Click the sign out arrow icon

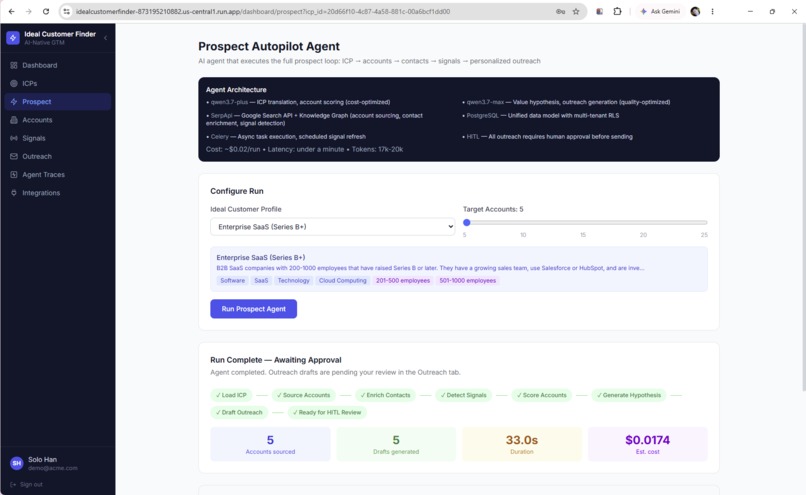pyautogui.click(x=13, y=484)
